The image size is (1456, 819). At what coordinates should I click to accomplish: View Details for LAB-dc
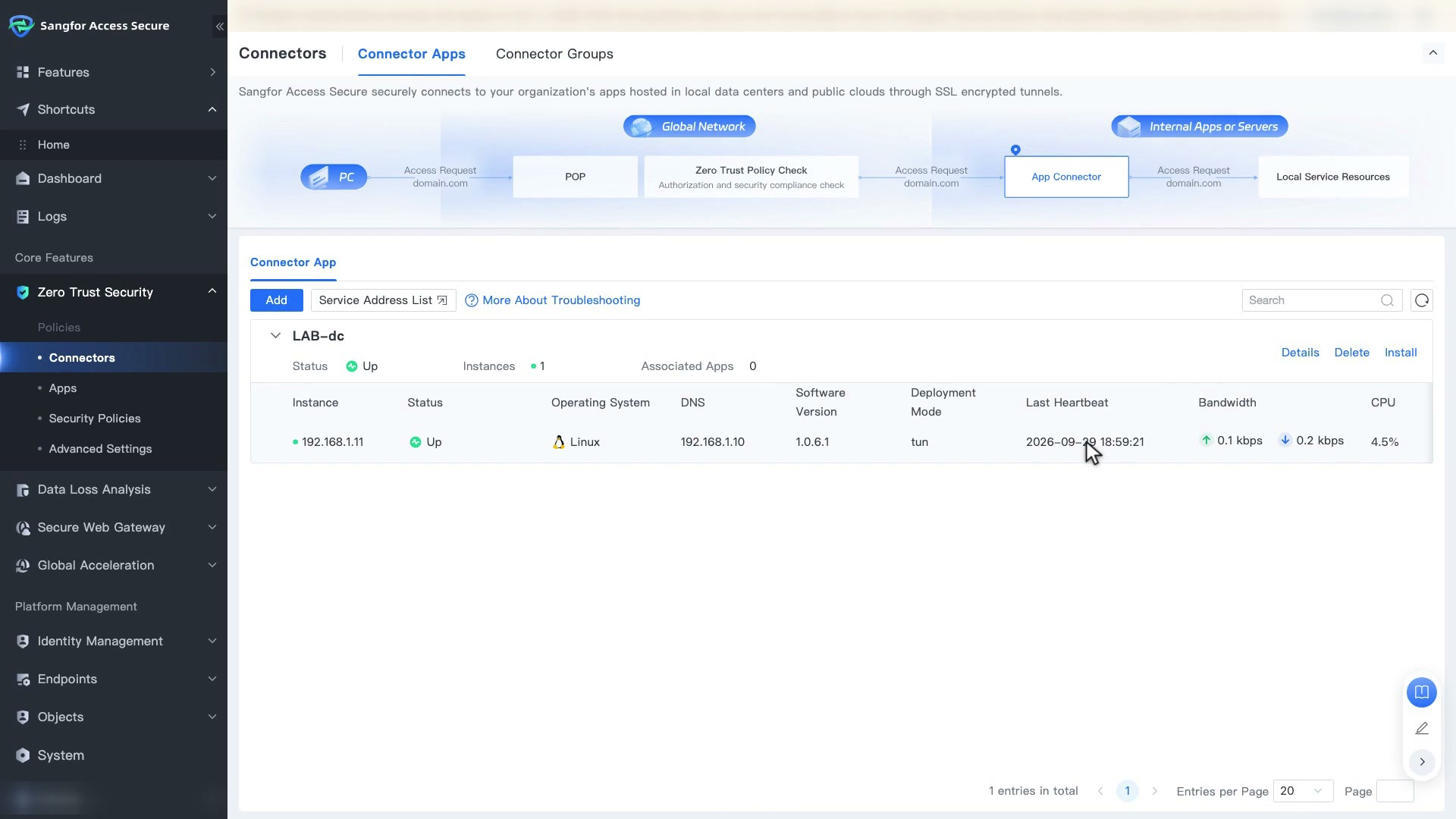(1301, 353)
